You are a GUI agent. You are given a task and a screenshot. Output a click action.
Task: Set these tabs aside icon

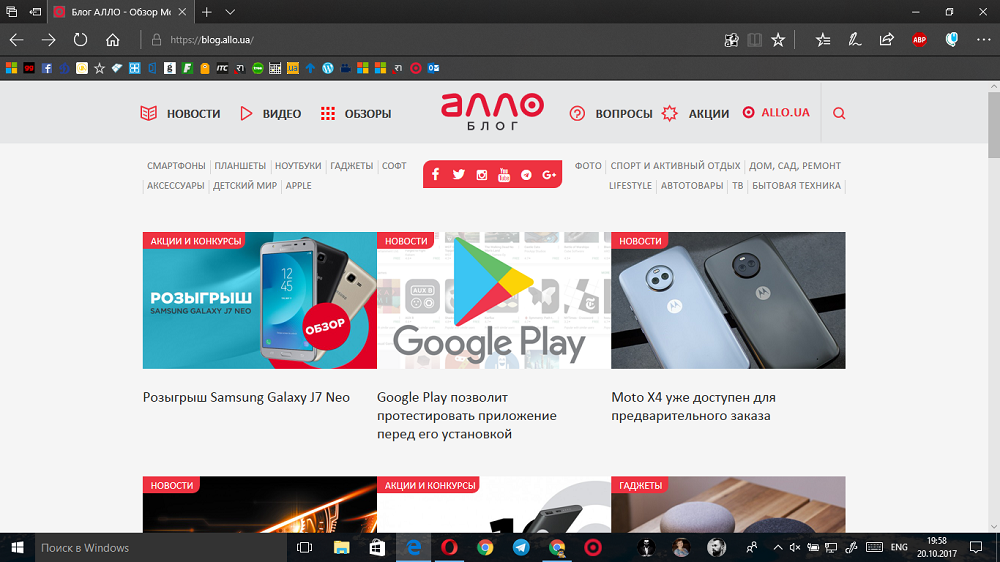(x=36, y=11)
